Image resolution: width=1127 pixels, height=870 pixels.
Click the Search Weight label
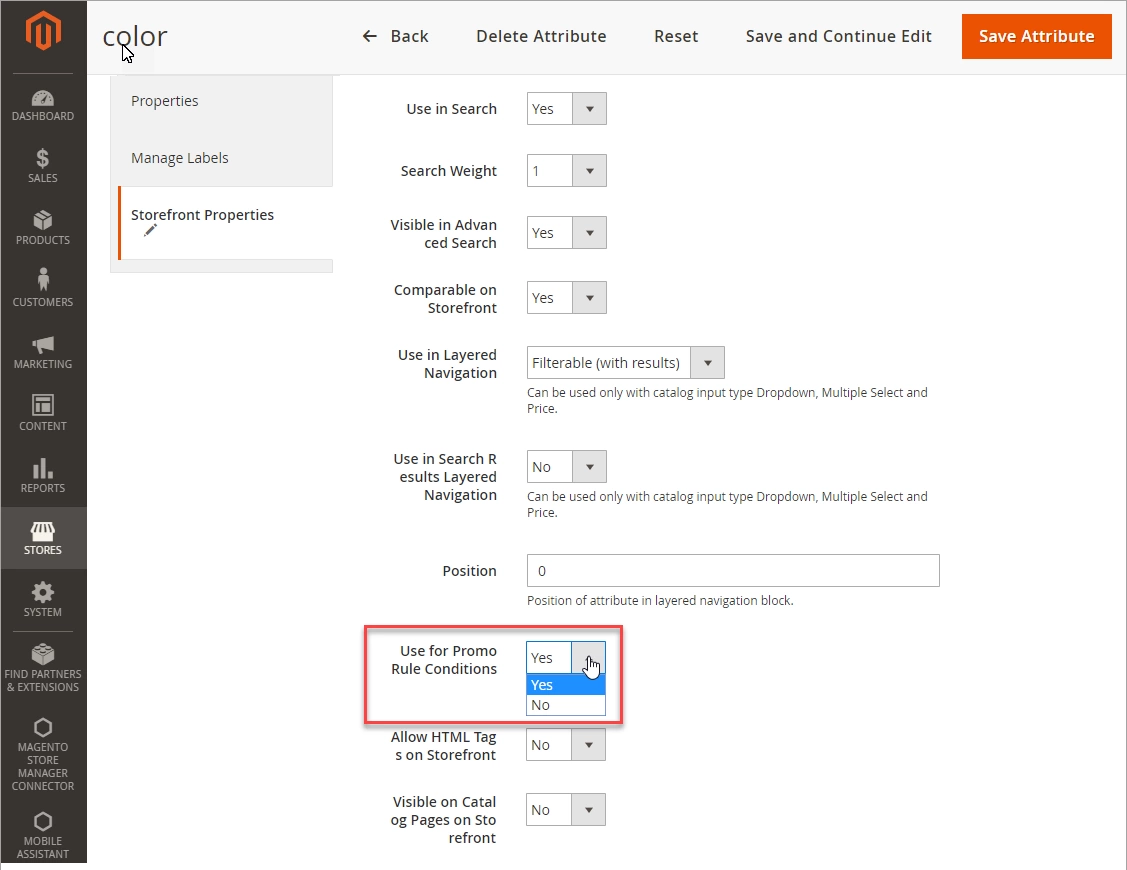click(x=448, y=170)
